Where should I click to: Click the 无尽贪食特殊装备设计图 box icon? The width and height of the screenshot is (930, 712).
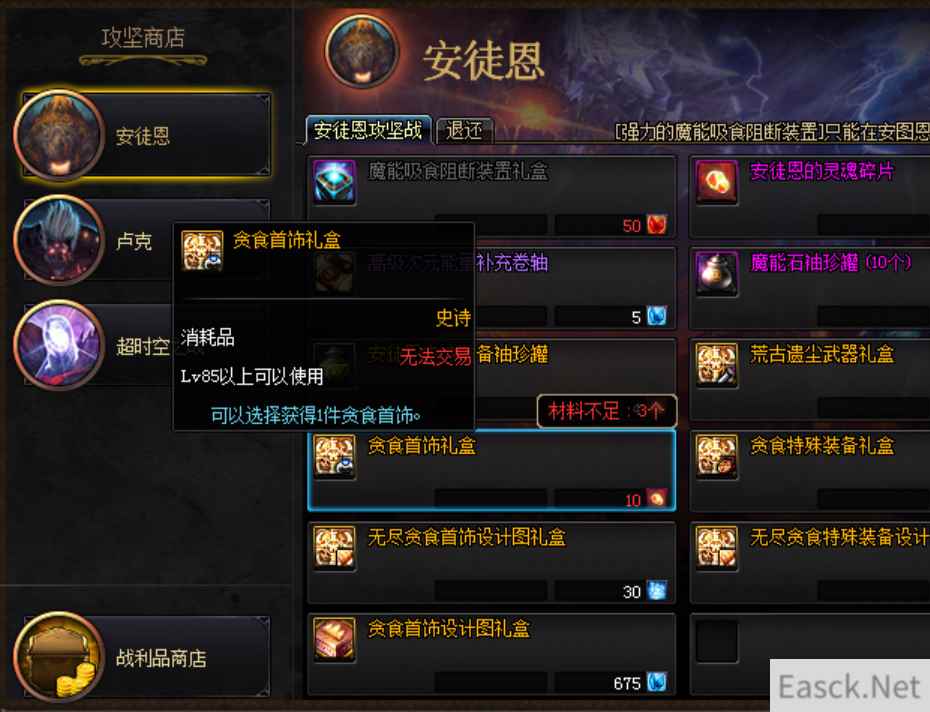click(716, 548)
